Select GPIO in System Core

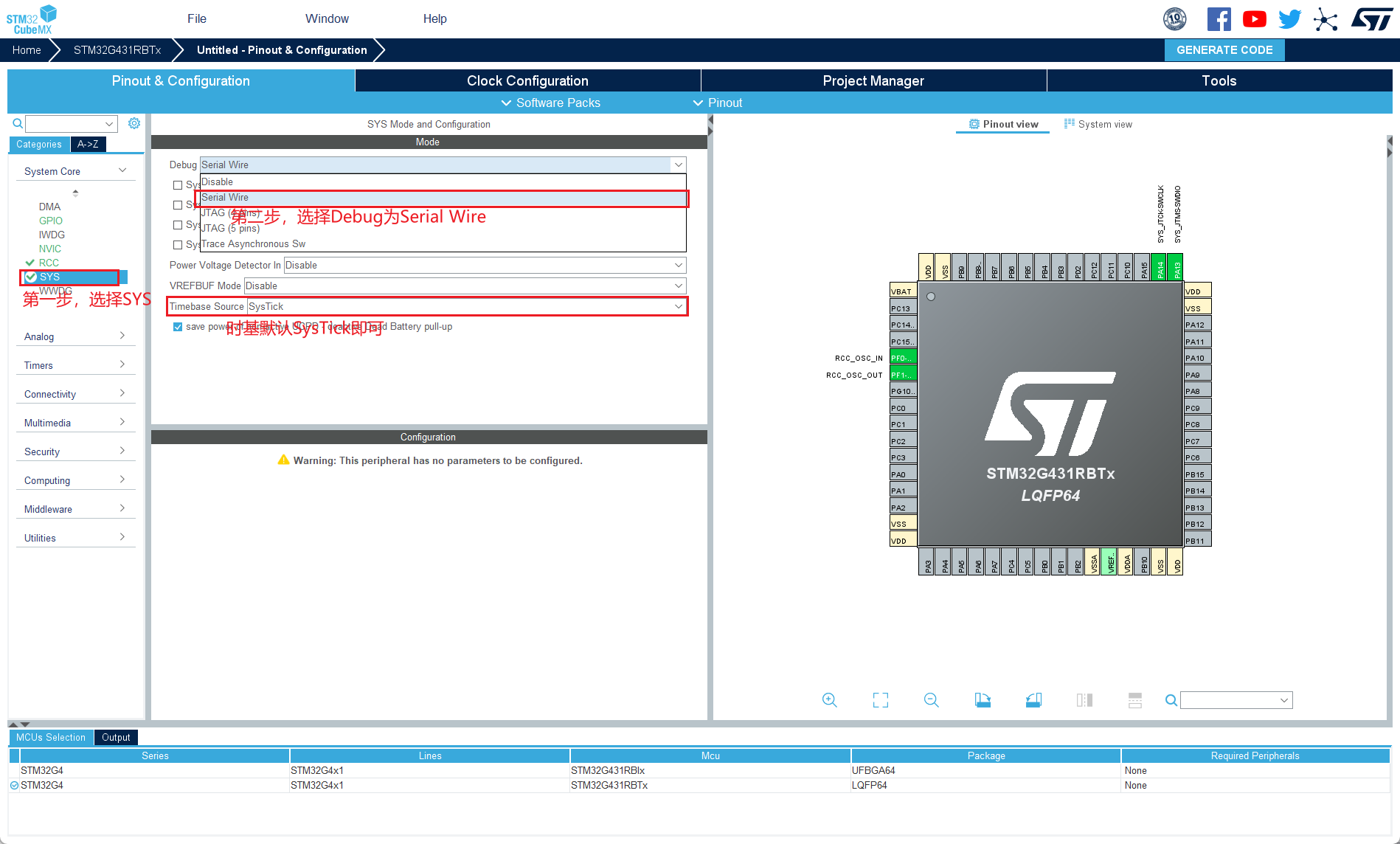click(51, 221)
